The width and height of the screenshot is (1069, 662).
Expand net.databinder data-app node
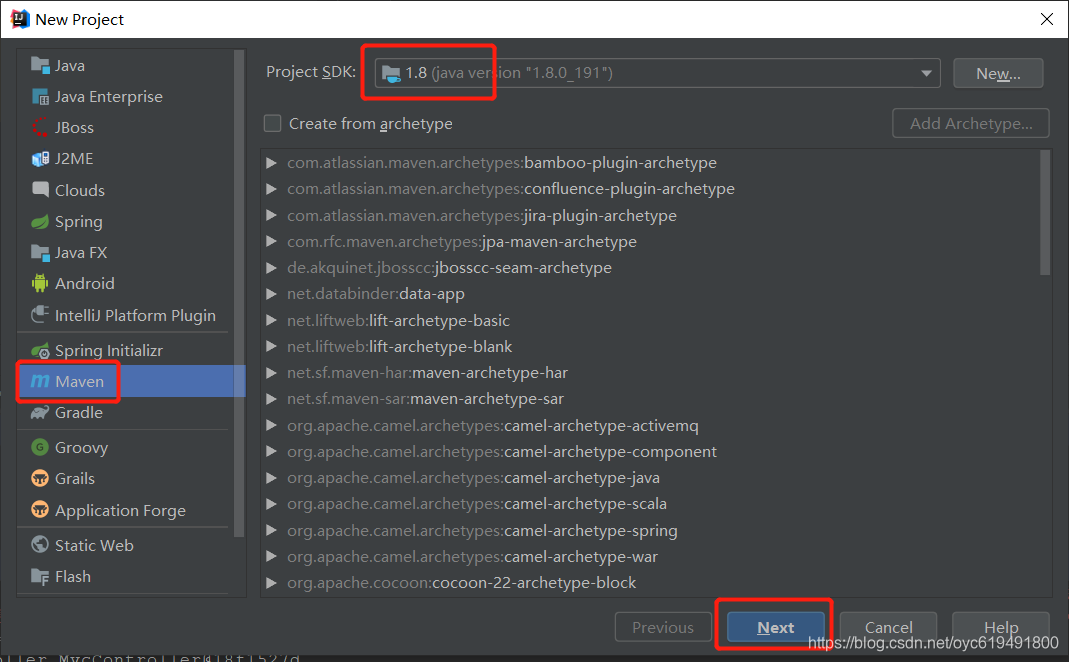tap(271, 294)
